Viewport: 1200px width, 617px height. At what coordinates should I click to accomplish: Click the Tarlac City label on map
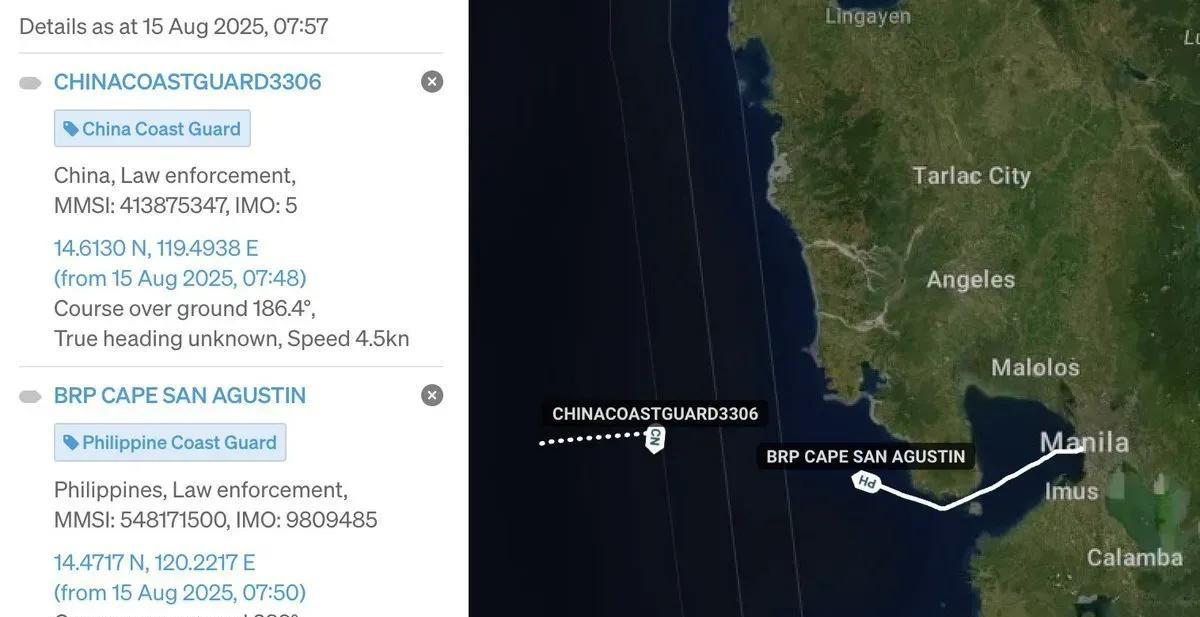click(x=971, y=176)
